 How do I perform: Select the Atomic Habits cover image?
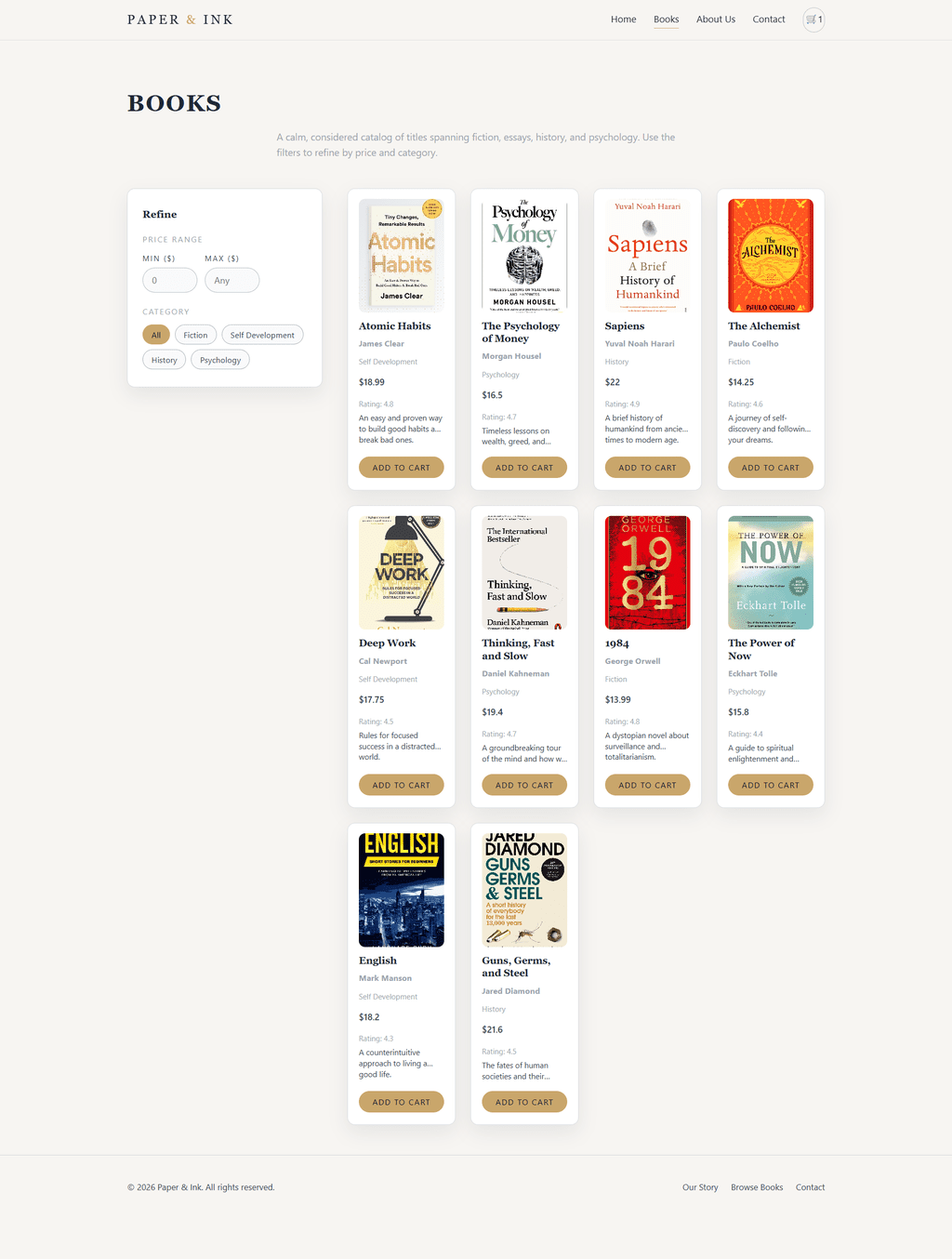click(x=402, y=256)
